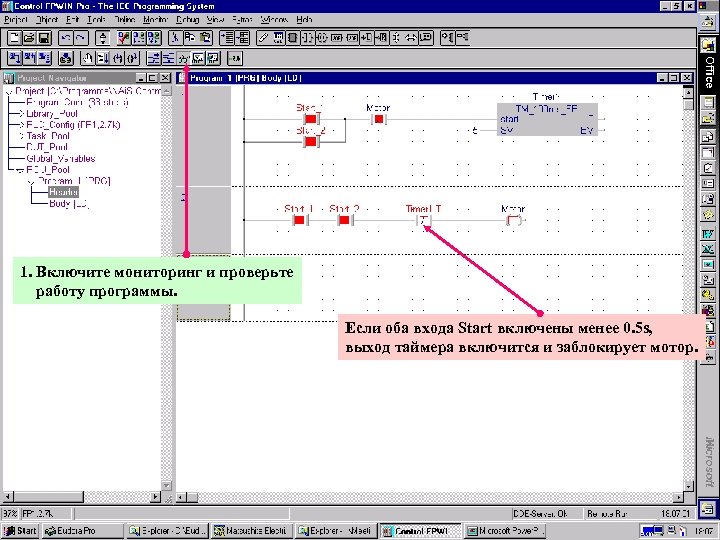This screenshot has height=540, width=720.
Task: Cut the selection with the scissors icon
Action: 174,38
